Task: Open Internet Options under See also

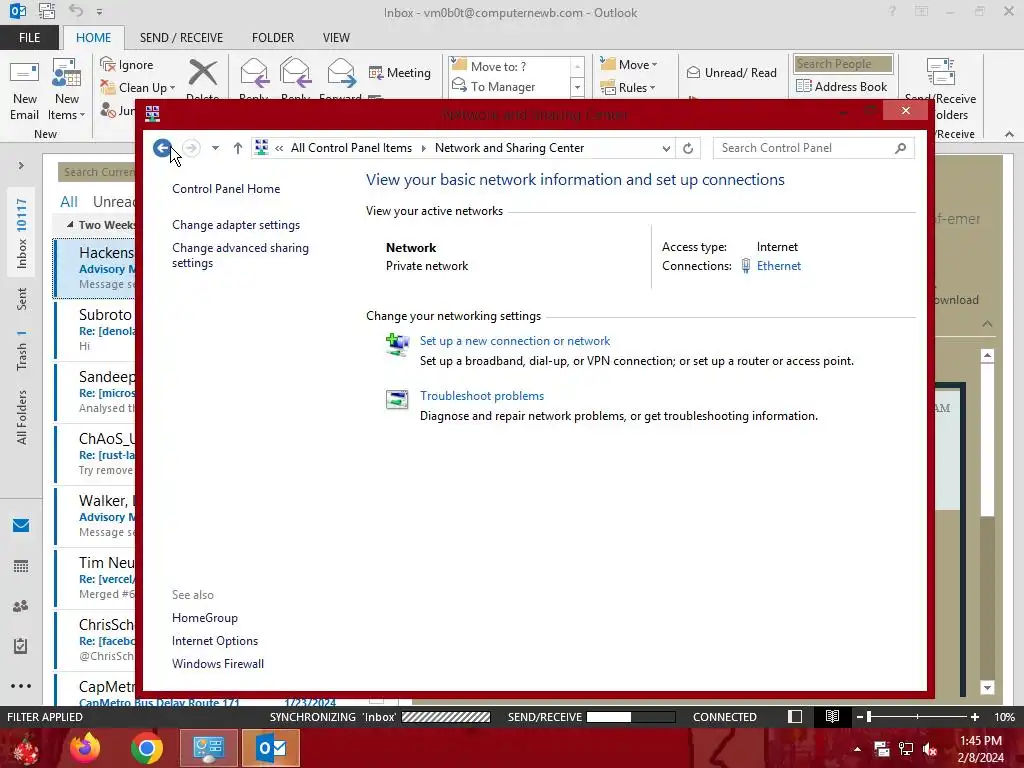Action: pyautogui.click(x=215, y=641)
